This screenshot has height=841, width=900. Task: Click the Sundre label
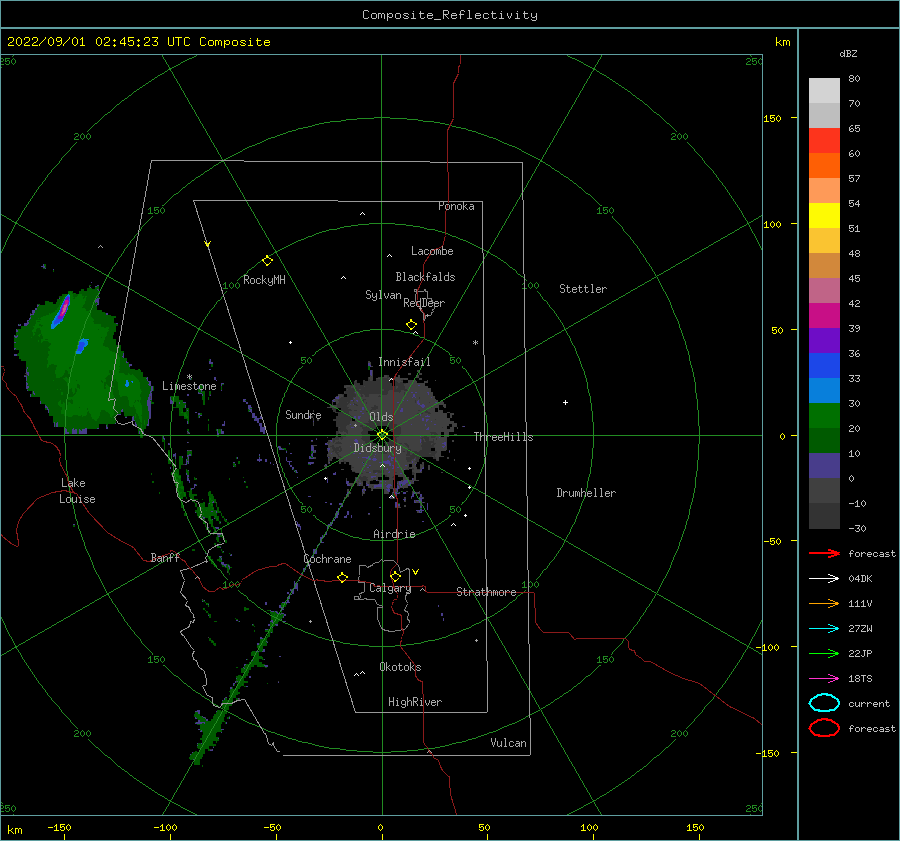[303, 414]
